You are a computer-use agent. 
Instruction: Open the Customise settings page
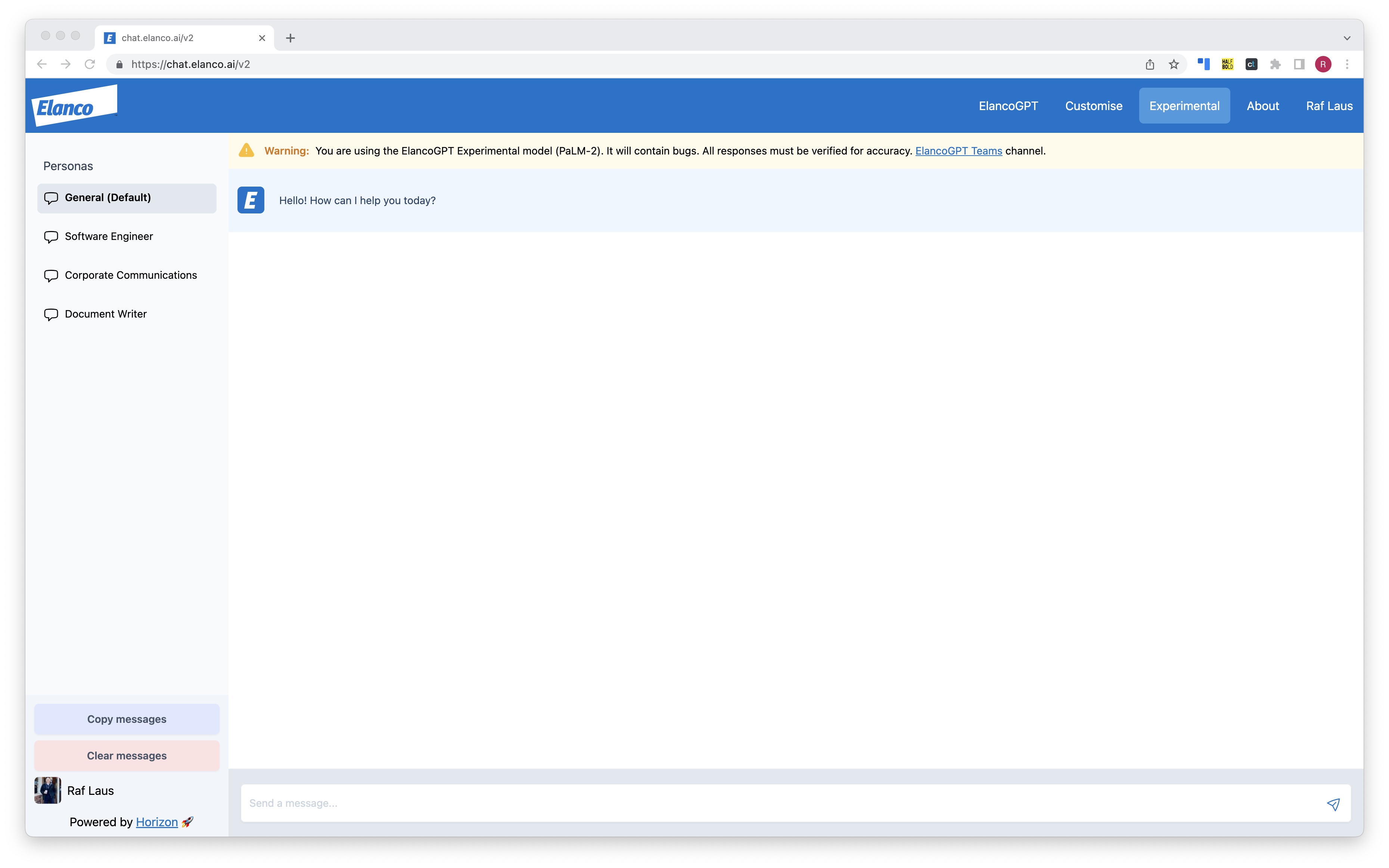pos(1093,105)
